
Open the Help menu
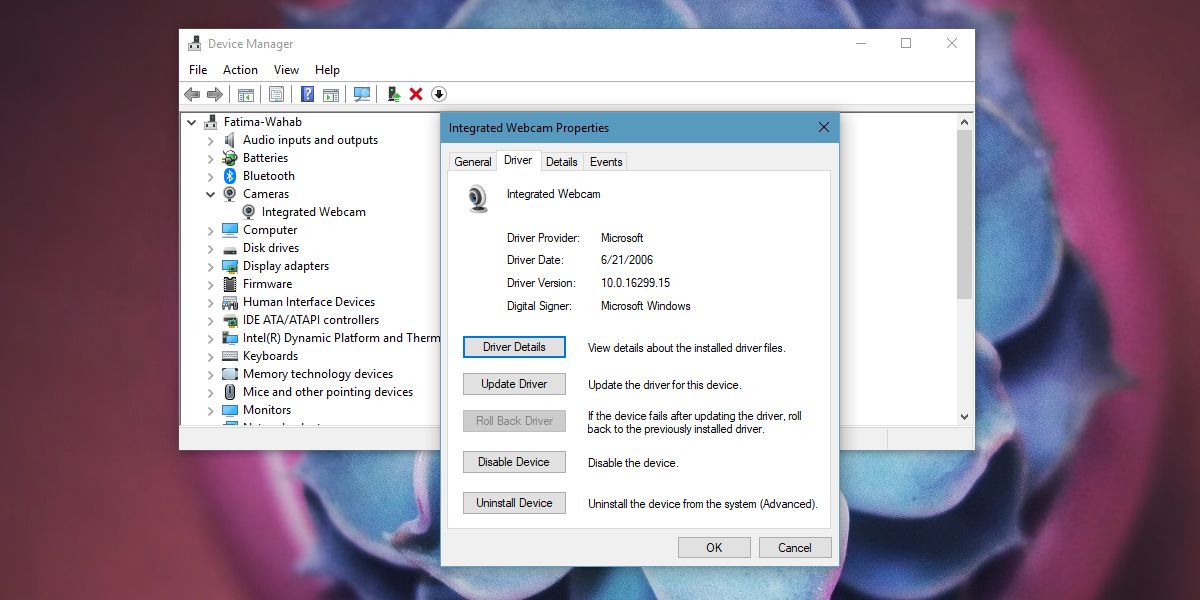point(327,70)
